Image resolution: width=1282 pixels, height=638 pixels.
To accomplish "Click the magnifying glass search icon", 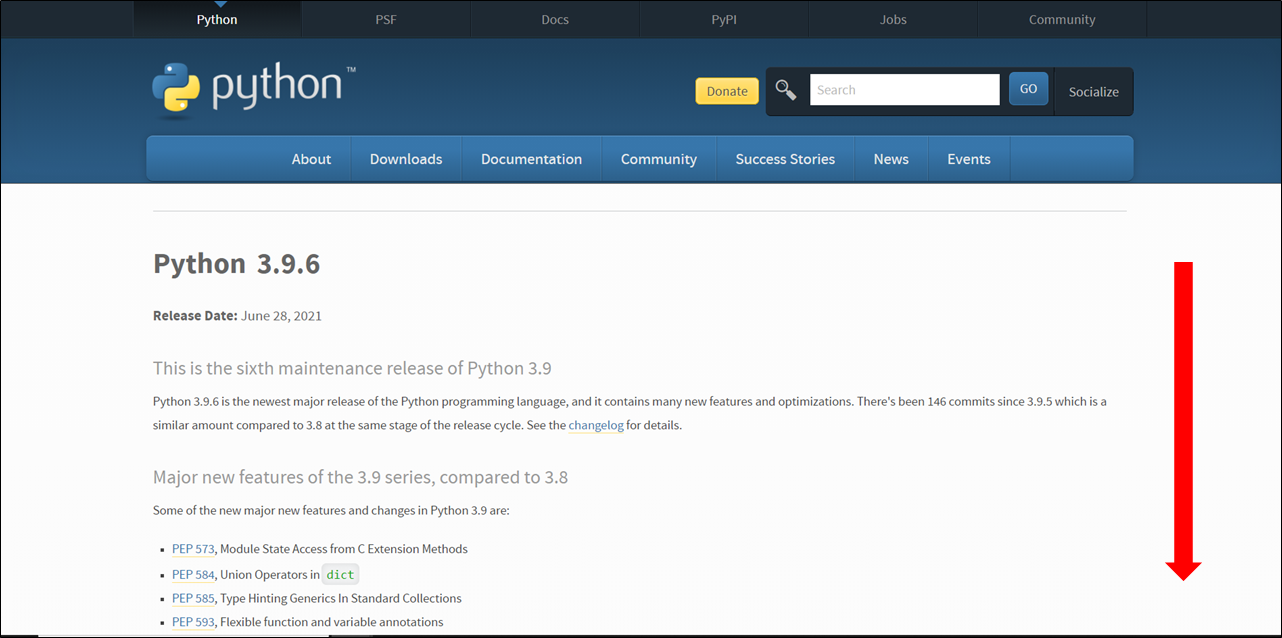I will point(786,90).
